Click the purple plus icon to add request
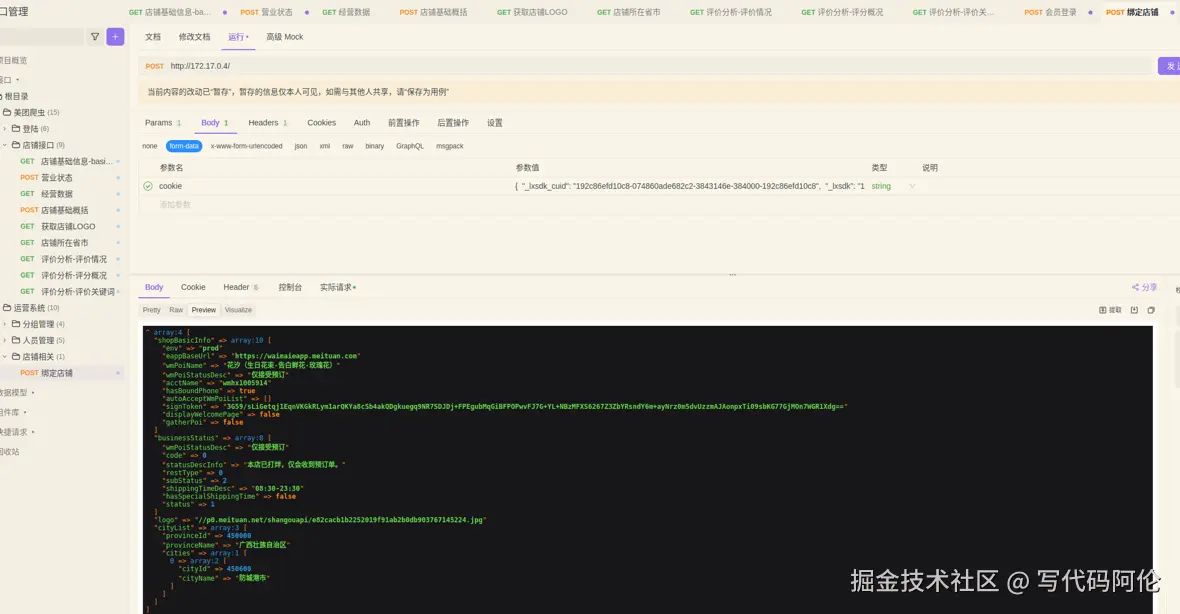The width and height of the screenshot is (1180, 614). click(x=115, y=36)
